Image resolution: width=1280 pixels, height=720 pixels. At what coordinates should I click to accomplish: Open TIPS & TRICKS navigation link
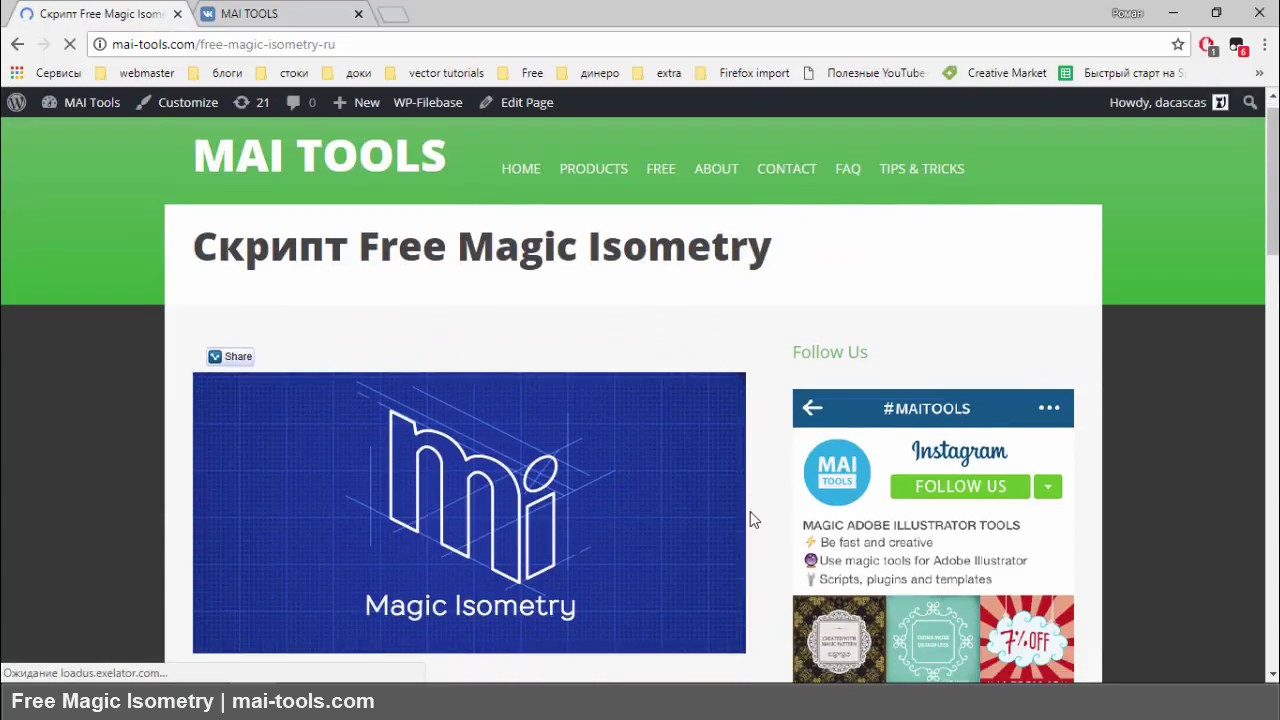point(922,169)
